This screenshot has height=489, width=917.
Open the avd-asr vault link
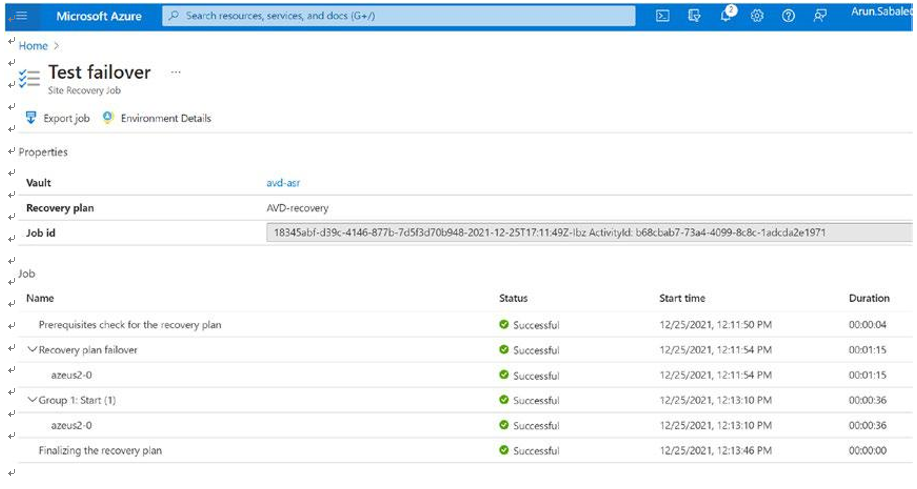point(283,182)
